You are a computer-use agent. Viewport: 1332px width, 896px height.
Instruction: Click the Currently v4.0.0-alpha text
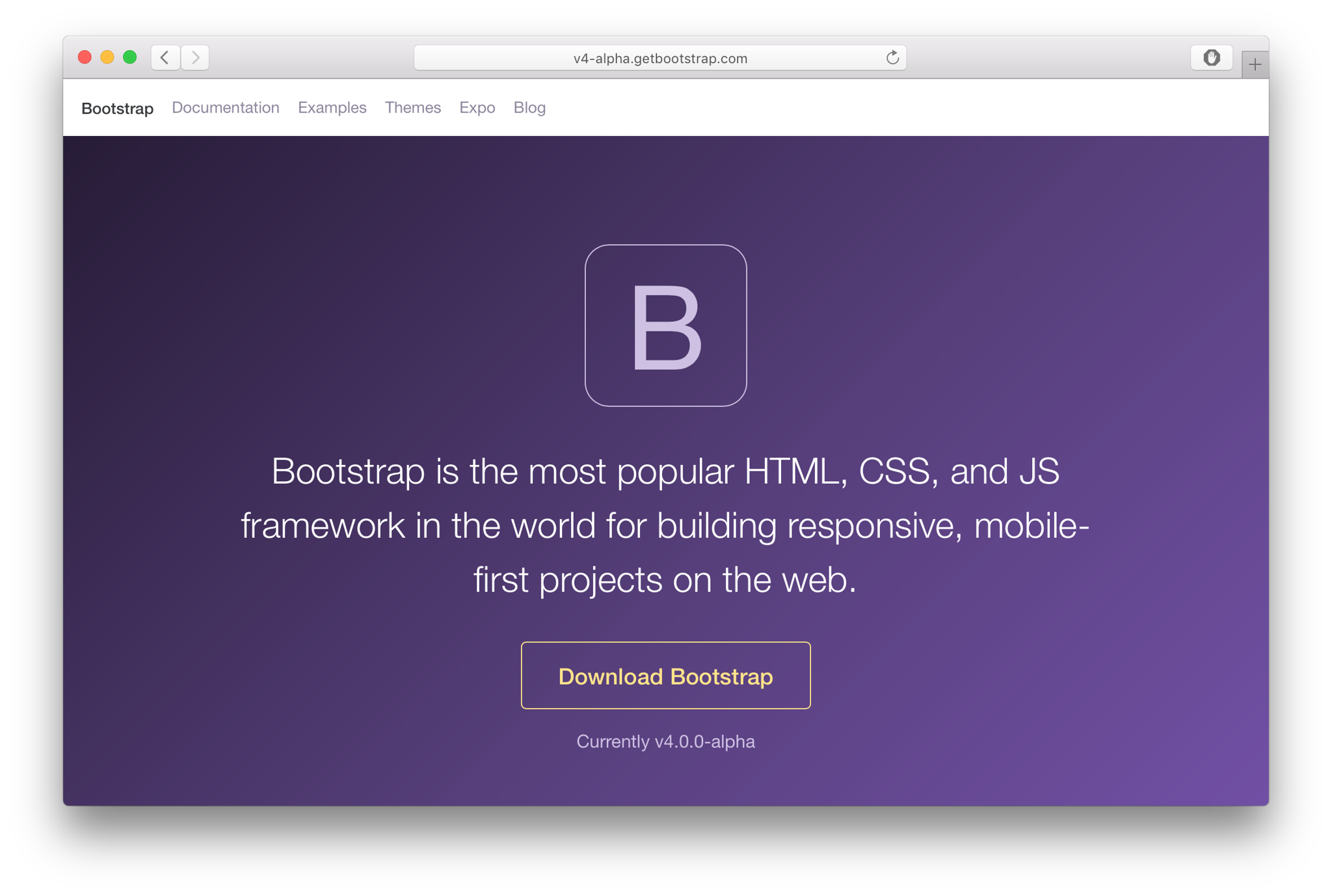(665, 741)
